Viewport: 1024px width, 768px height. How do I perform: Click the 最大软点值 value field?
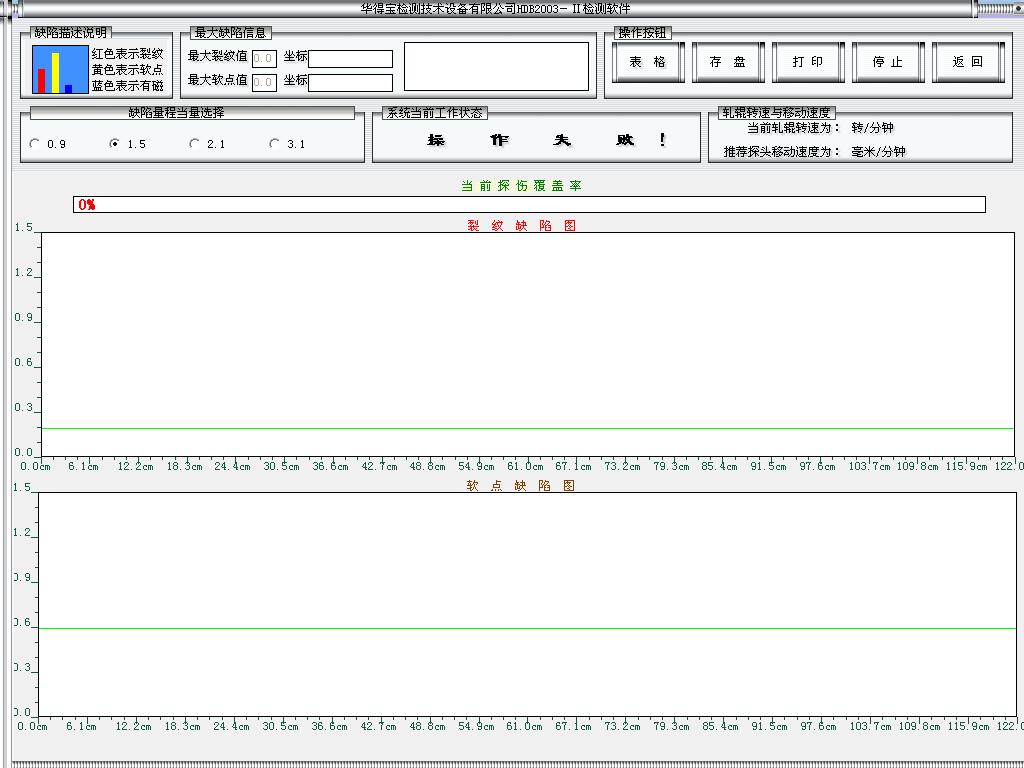coord(264,82)
